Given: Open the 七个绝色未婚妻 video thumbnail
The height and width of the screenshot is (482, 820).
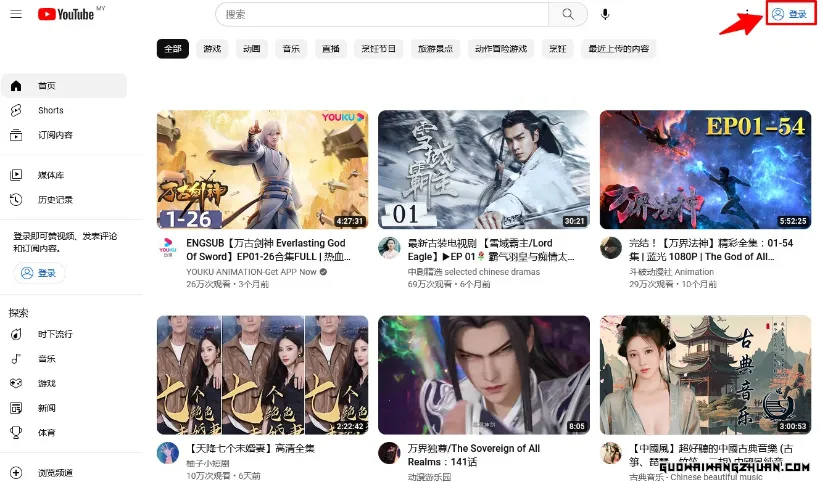Looking at the screenshot, I should pos(263,375).
